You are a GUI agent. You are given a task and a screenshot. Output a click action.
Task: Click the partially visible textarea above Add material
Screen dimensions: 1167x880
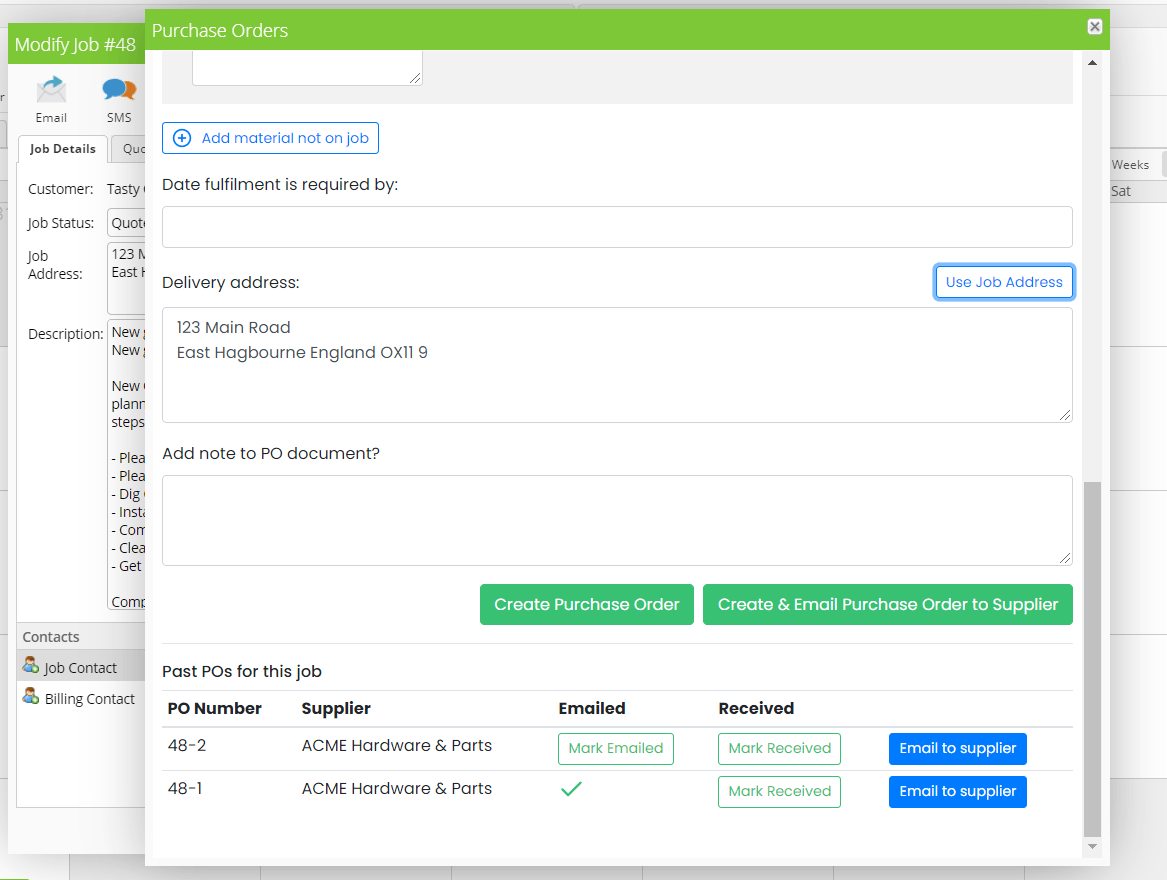click(307, 68)
